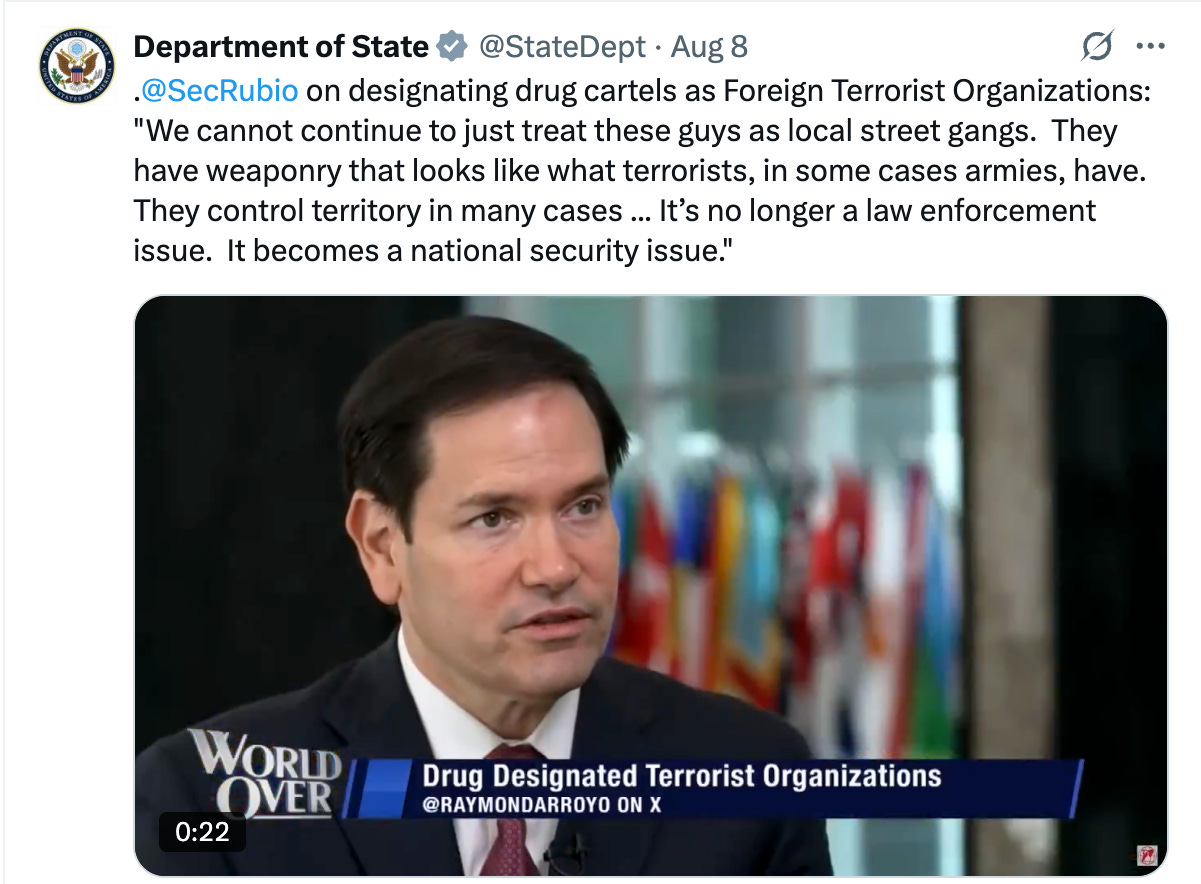Viewport: 1201px width, 884px height.
Task: Click the blue verified checkmark badge
Action: tap(452, 47)
